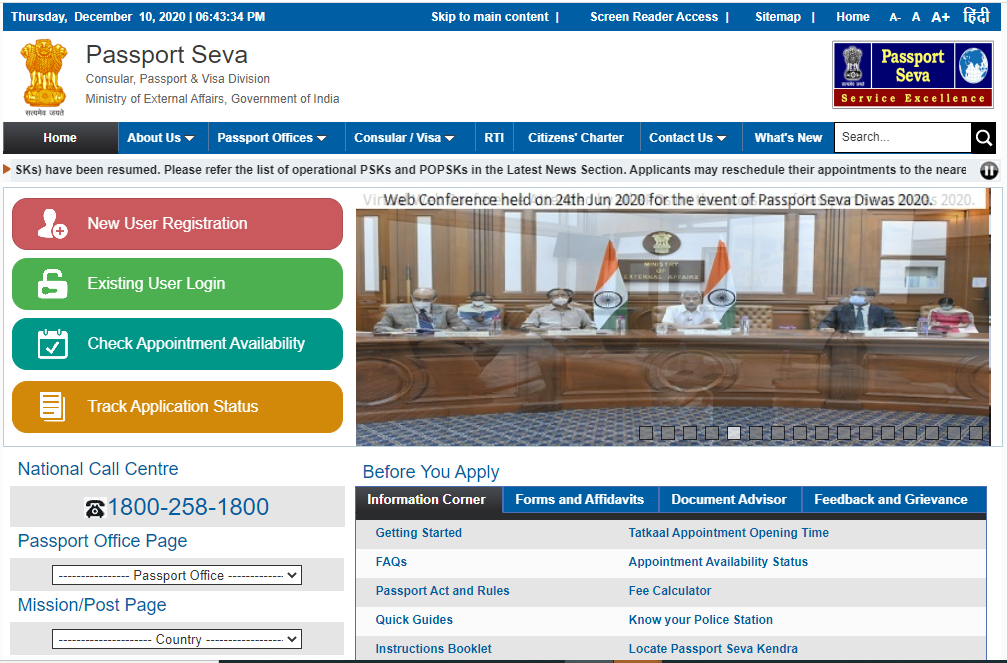Open the Fee Calculator link

click(x=670, y=590)
